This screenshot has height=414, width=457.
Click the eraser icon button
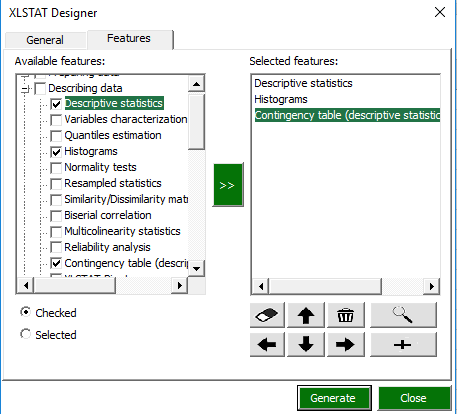267,315
